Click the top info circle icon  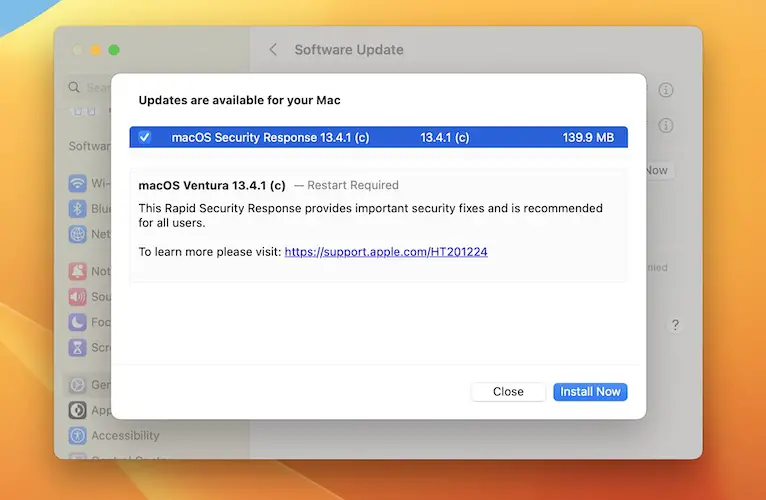tap(666, 90)
